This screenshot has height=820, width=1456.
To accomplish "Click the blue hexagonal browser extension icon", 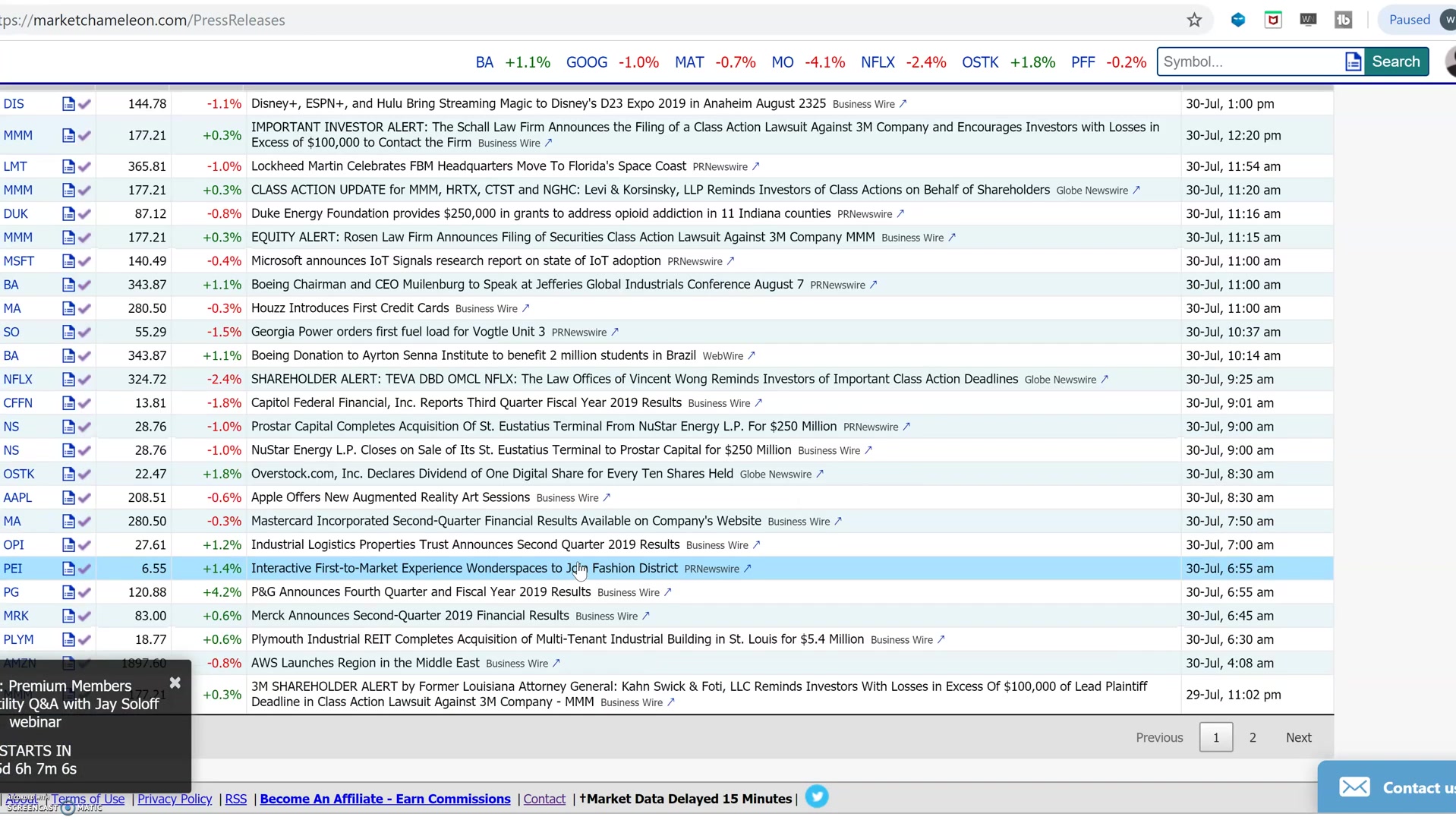I will 1238,19.
